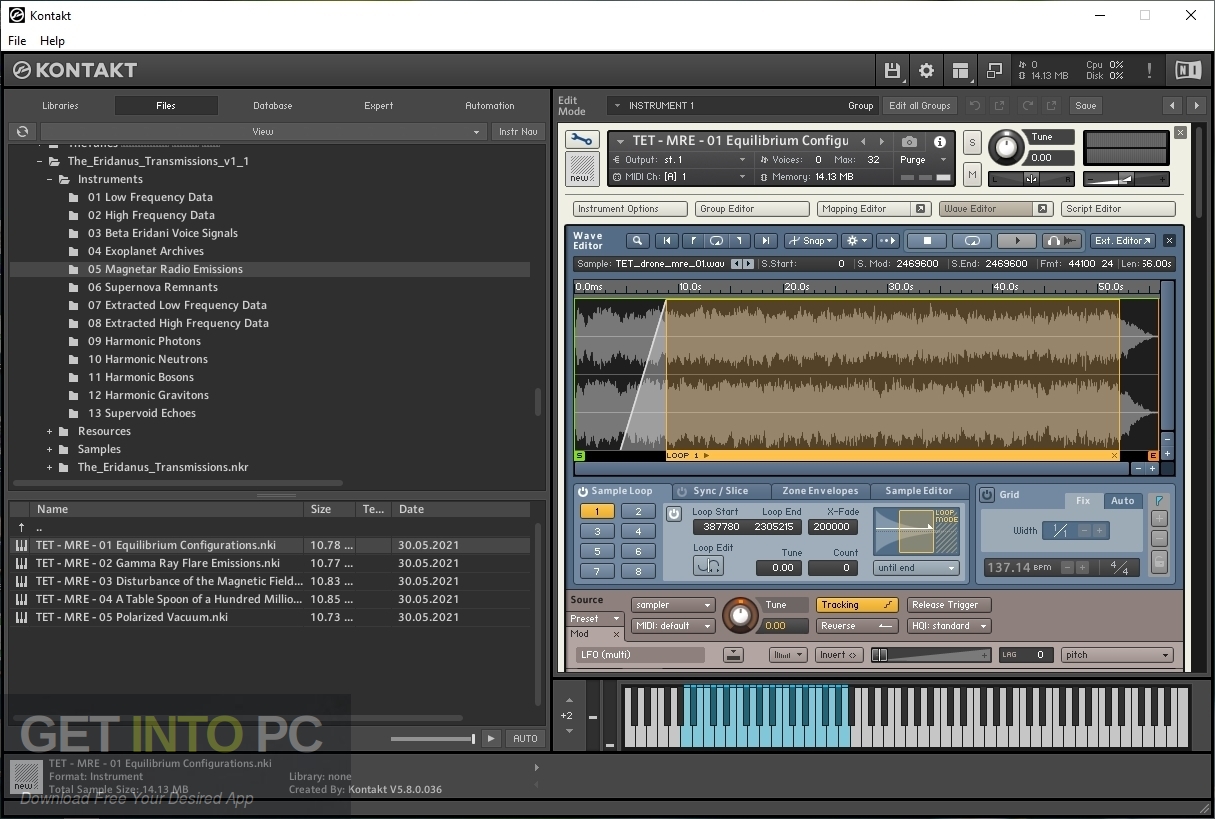Toggle Tracking button in Source module
The image size is (1215, 819).
857,605
